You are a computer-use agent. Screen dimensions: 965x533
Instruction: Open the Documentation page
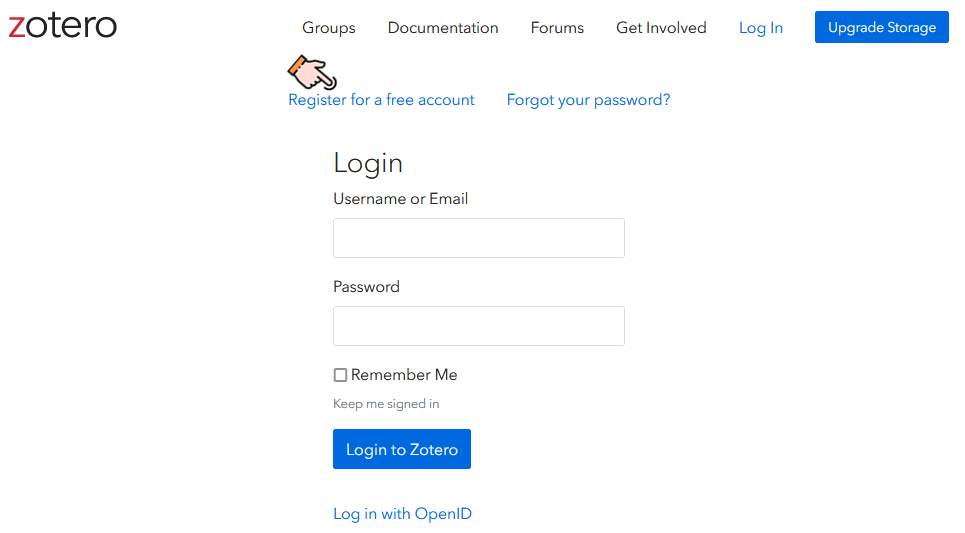442,28
